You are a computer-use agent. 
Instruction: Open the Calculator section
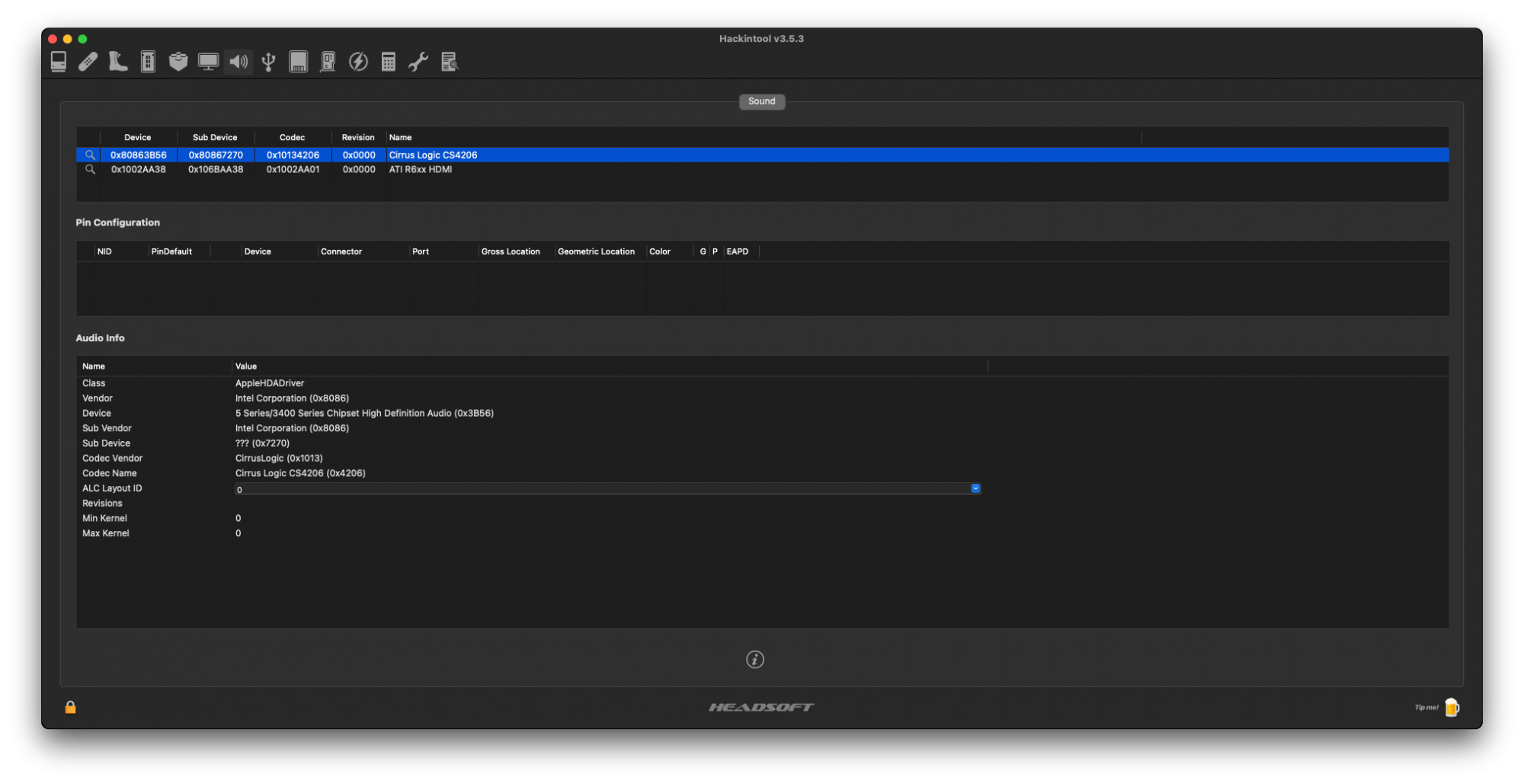click(x=389, y=62)
